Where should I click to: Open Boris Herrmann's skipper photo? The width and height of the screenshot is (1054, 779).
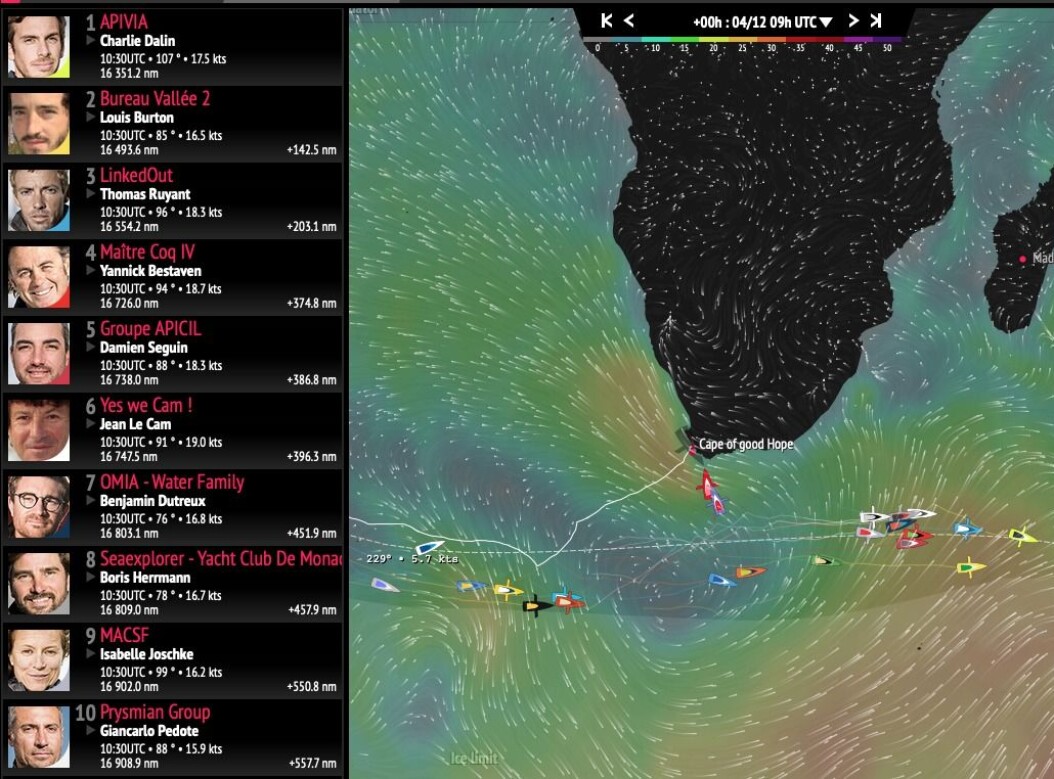38,583
